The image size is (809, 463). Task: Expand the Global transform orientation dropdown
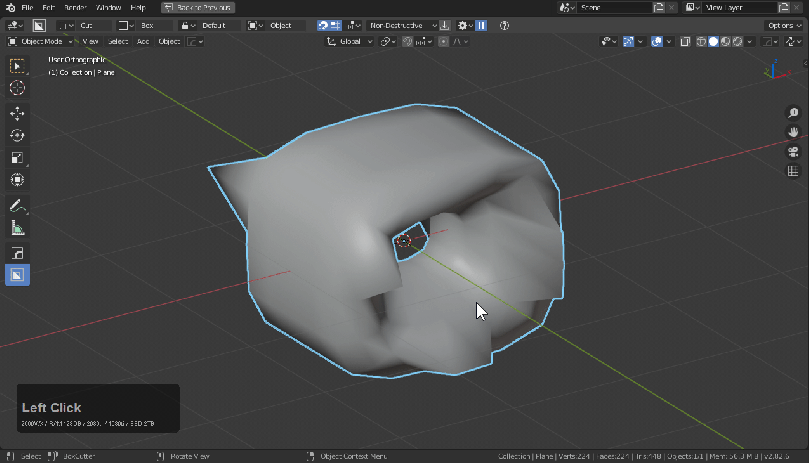coord(350,42)
